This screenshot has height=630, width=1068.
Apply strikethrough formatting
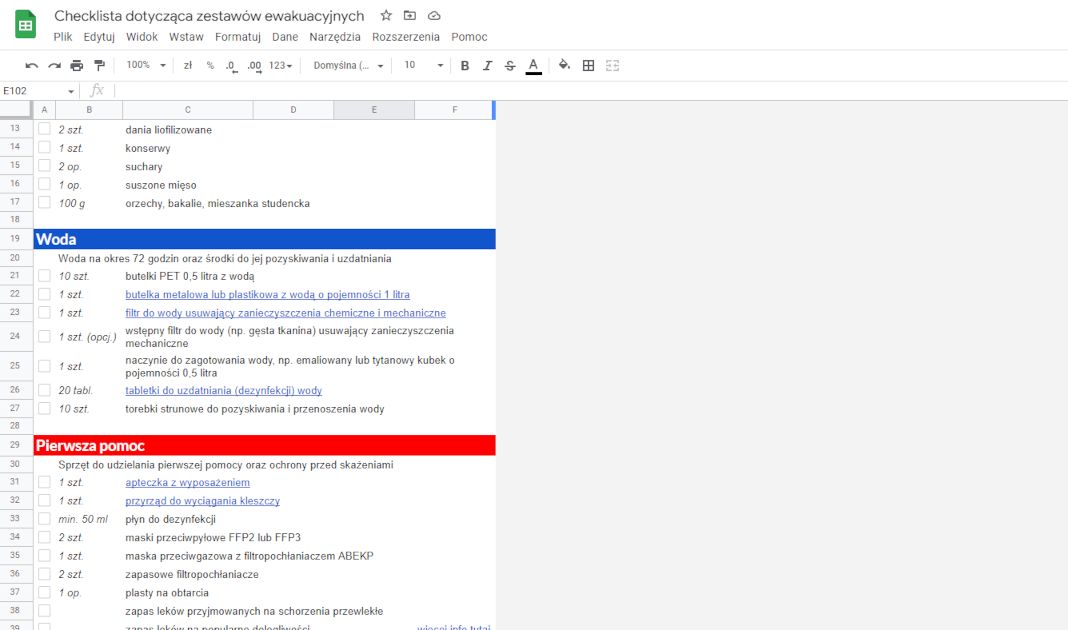tap(510, 66)
